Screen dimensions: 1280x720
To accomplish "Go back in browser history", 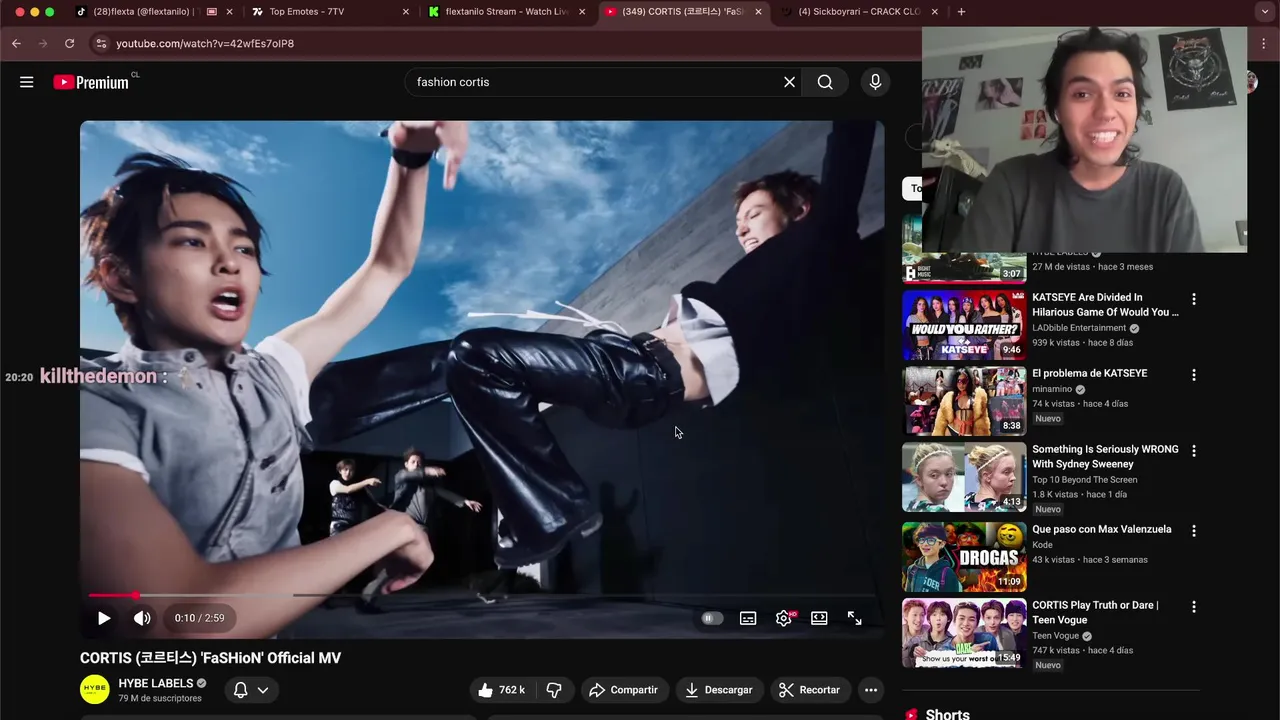I will pos(16,43).
